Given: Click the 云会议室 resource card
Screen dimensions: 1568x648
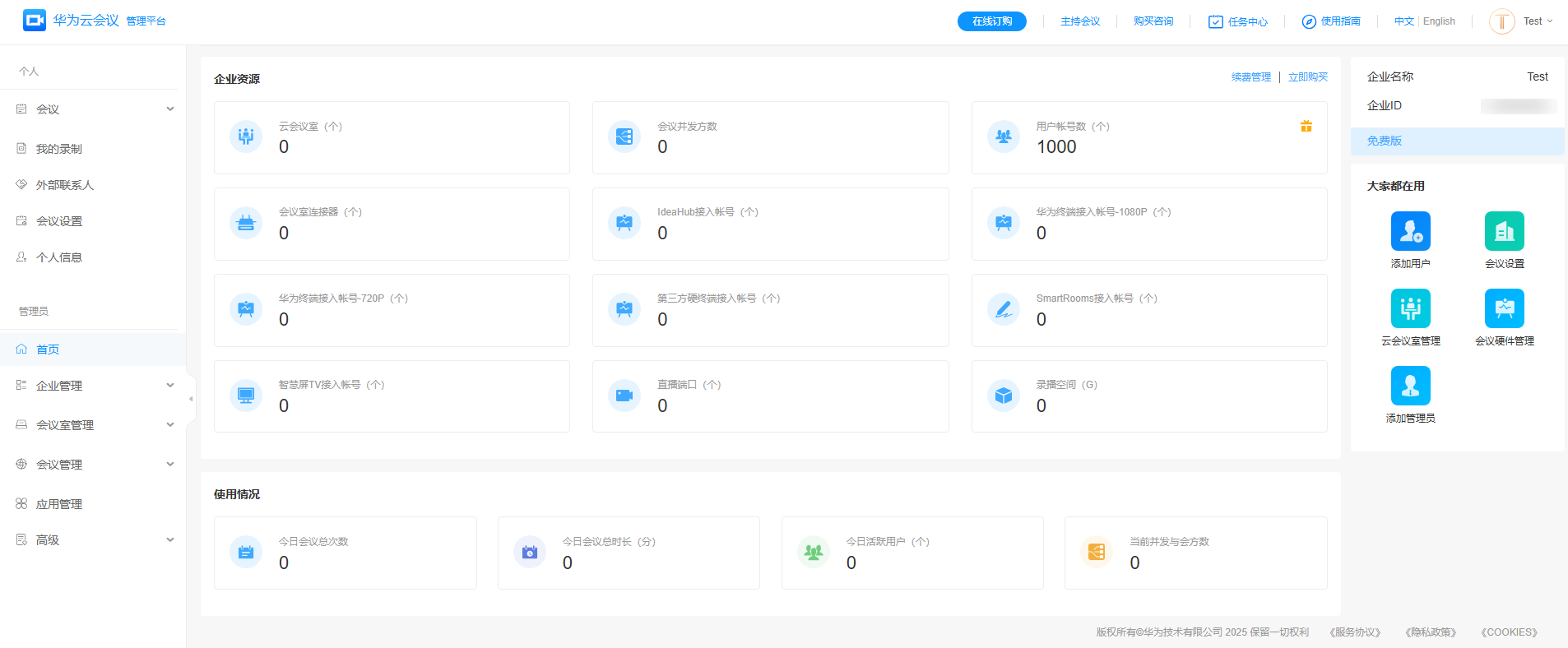Looking at the screenshot, I should (x=392, y=137).
